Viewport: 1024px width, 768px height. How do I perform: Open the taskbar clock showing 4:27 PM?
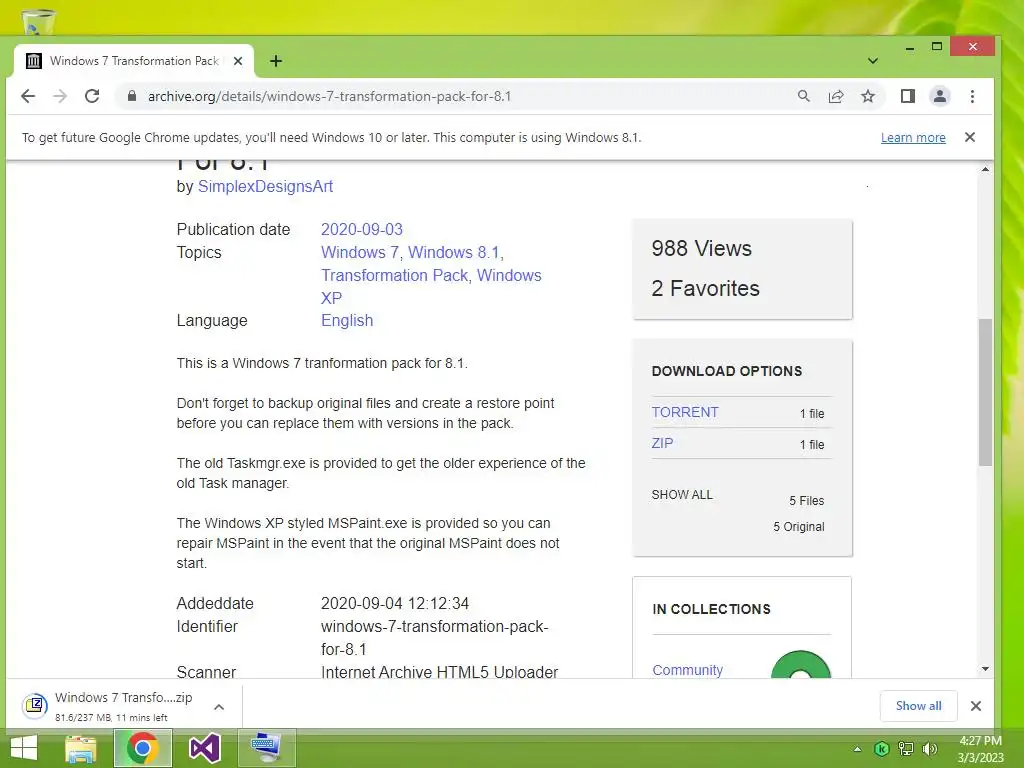[980, 749]
